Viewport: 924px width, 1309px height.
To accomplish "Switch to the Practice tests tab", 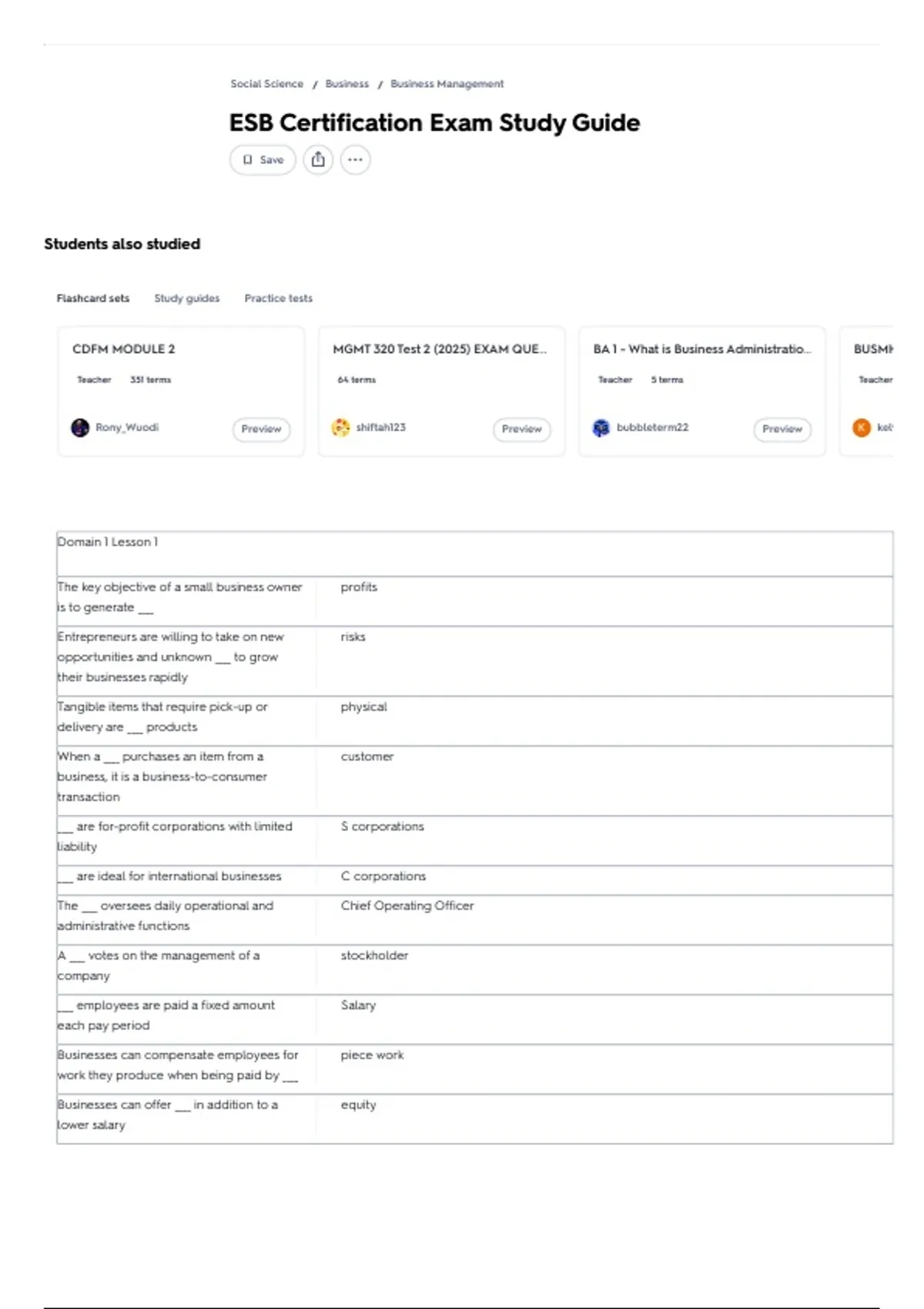I will pyautogui.click(x=279, y=298).
